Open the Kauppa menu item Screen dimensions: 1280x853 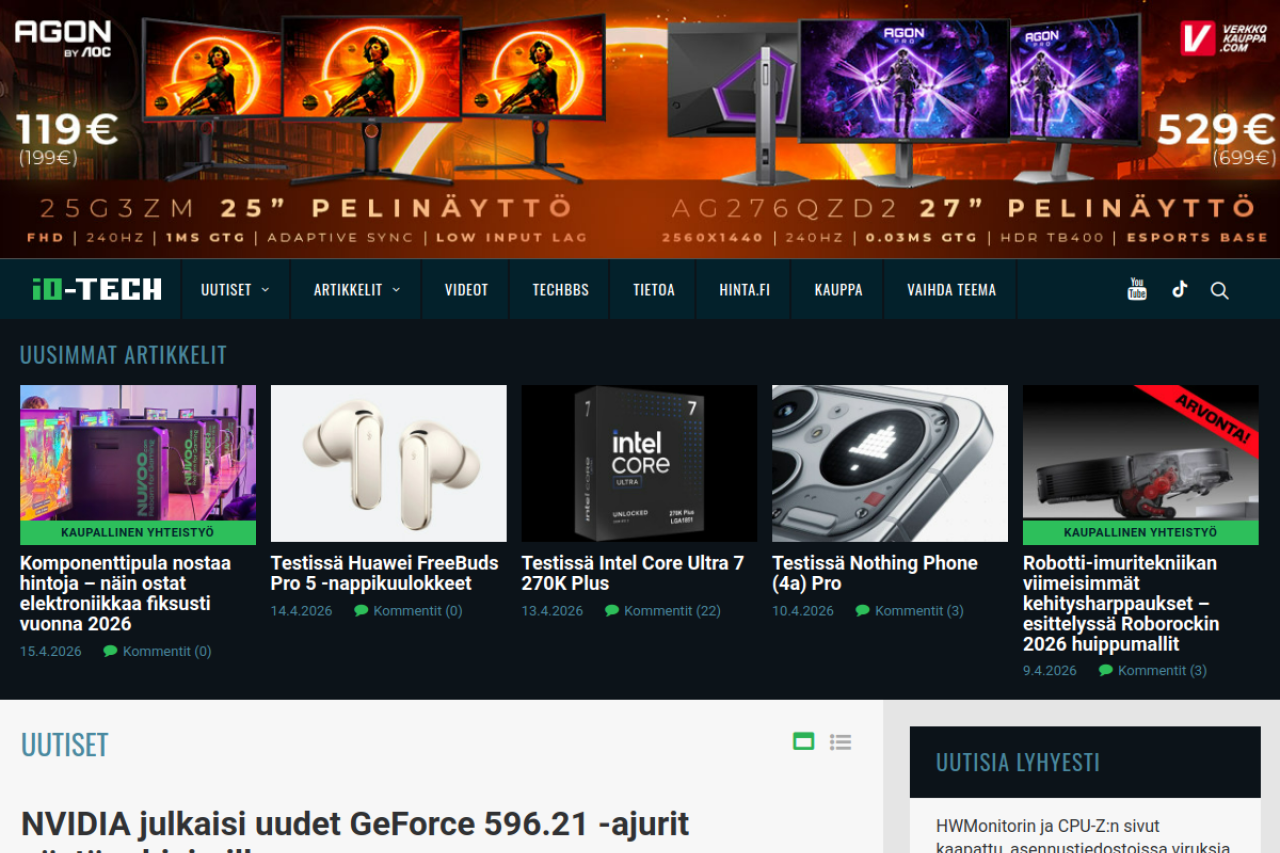pyautogui.click(x=838, y=290)
